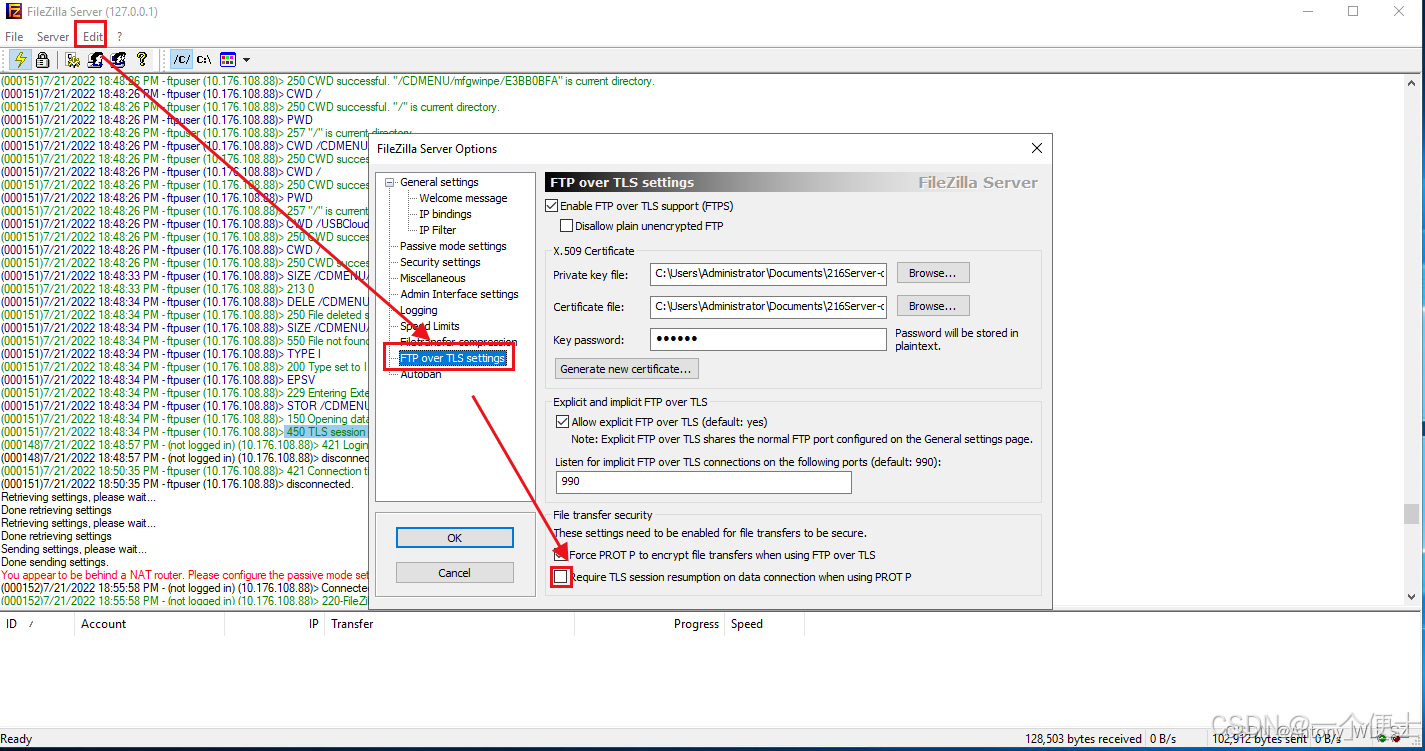Select General settings in the options tree
This screenshot has width=1425, height=751.
pyautogui.click(x=439, y=182)
